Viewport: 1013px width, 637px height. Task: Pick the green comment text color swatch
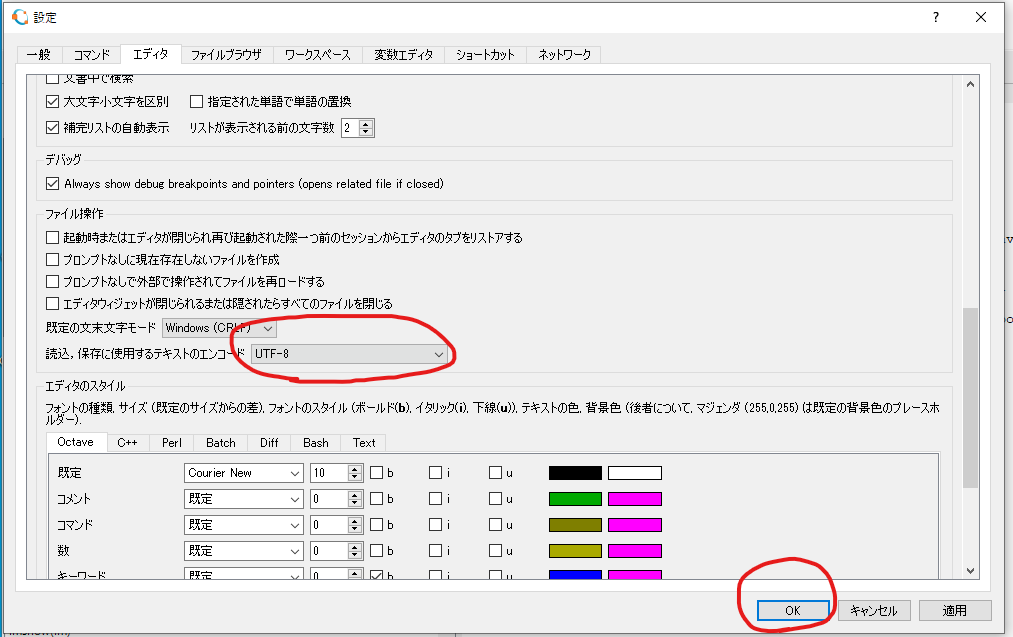(x=575, y=498)
